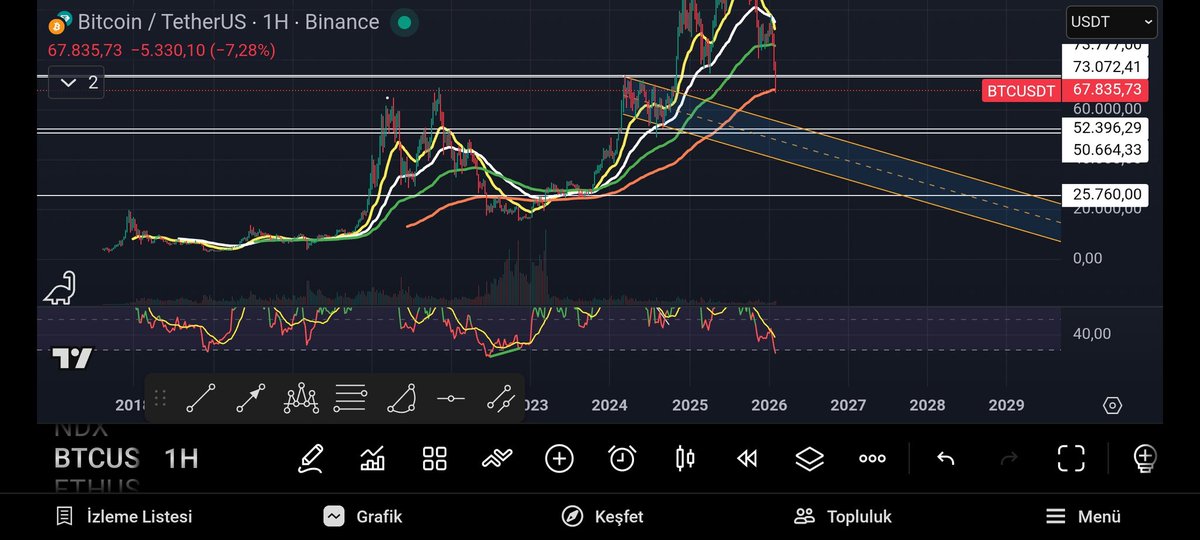Viewport: 1200px width, 540px height.
Task: Open the İzleme Listesi tab
Action: (x=124, y=517)
